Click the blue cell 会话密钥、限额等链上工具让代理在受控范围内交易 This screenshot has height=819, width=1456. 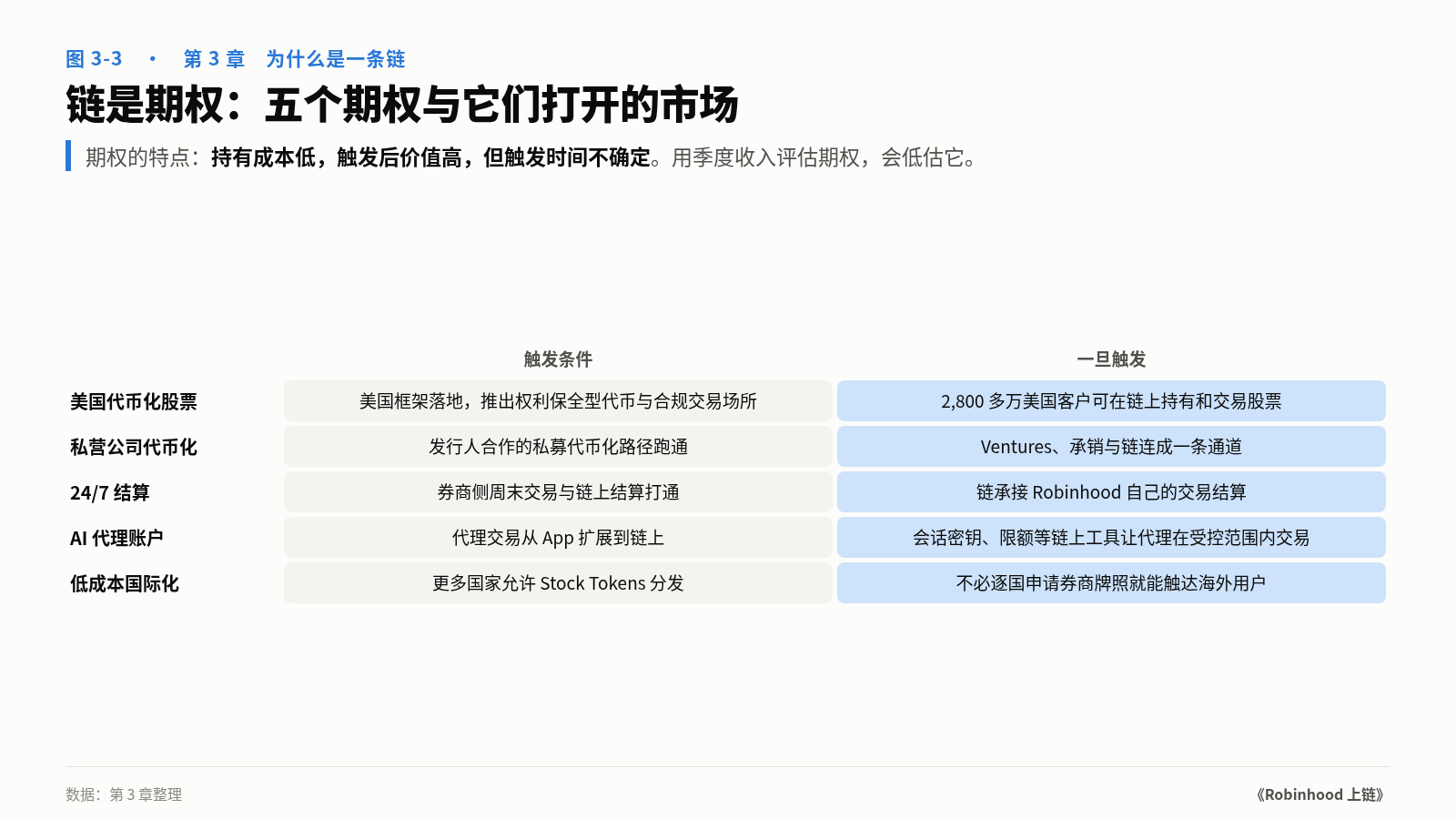click(1111, 538)
